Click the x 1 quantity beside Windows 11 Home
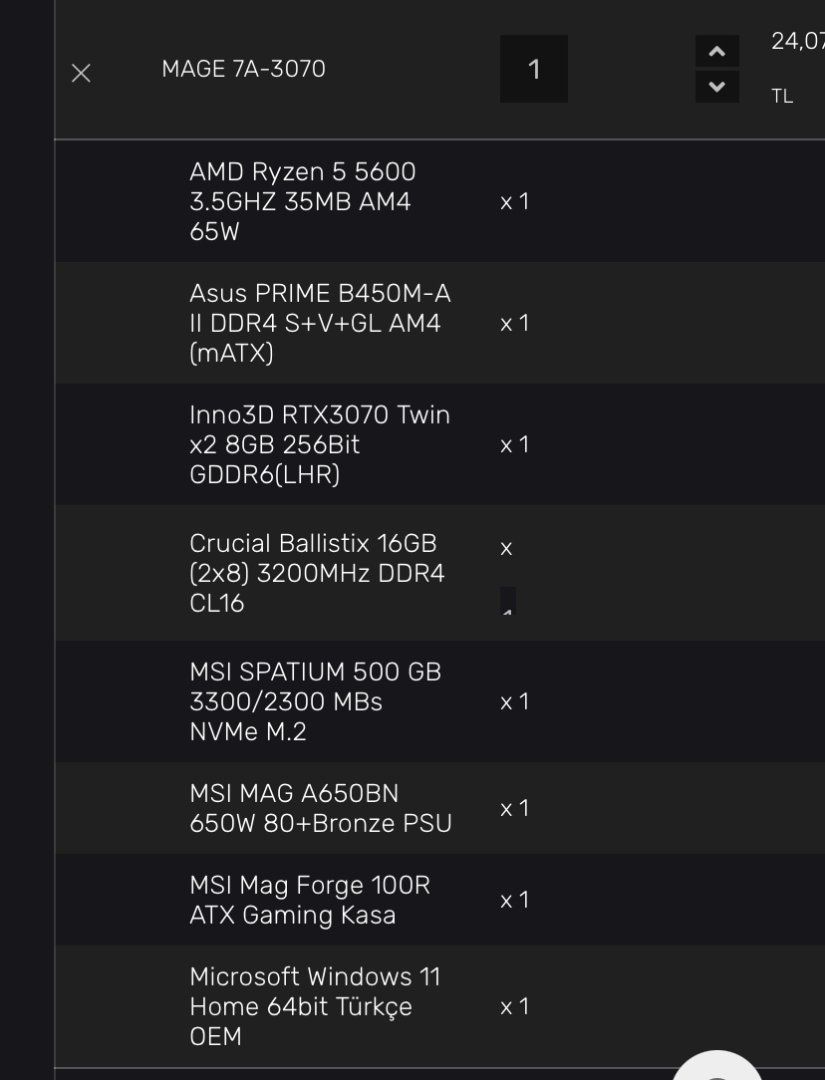 tap(514, 1006)
